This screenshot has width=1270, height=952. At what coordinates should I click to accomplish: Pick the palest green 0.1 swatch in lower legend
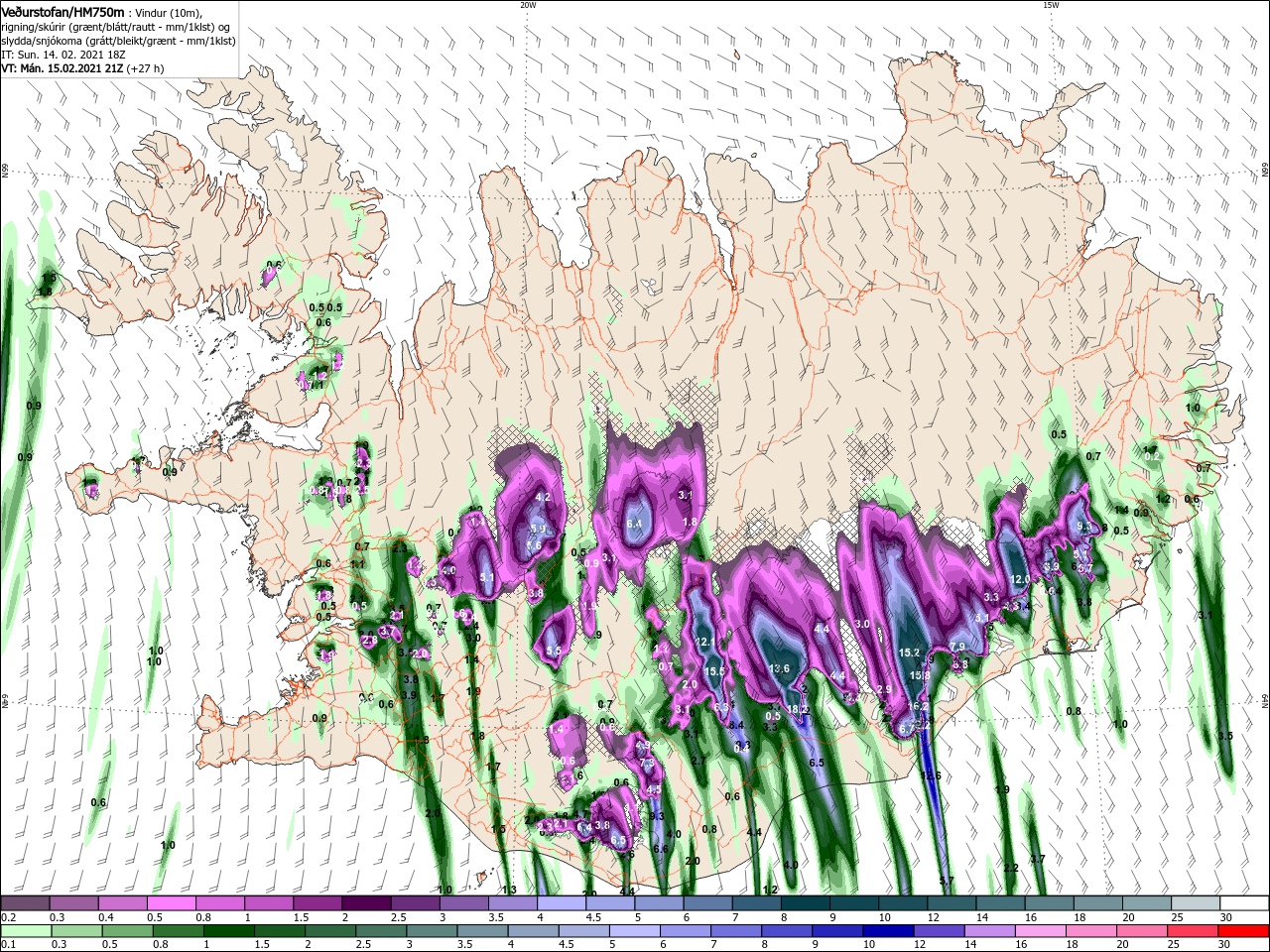25,931
